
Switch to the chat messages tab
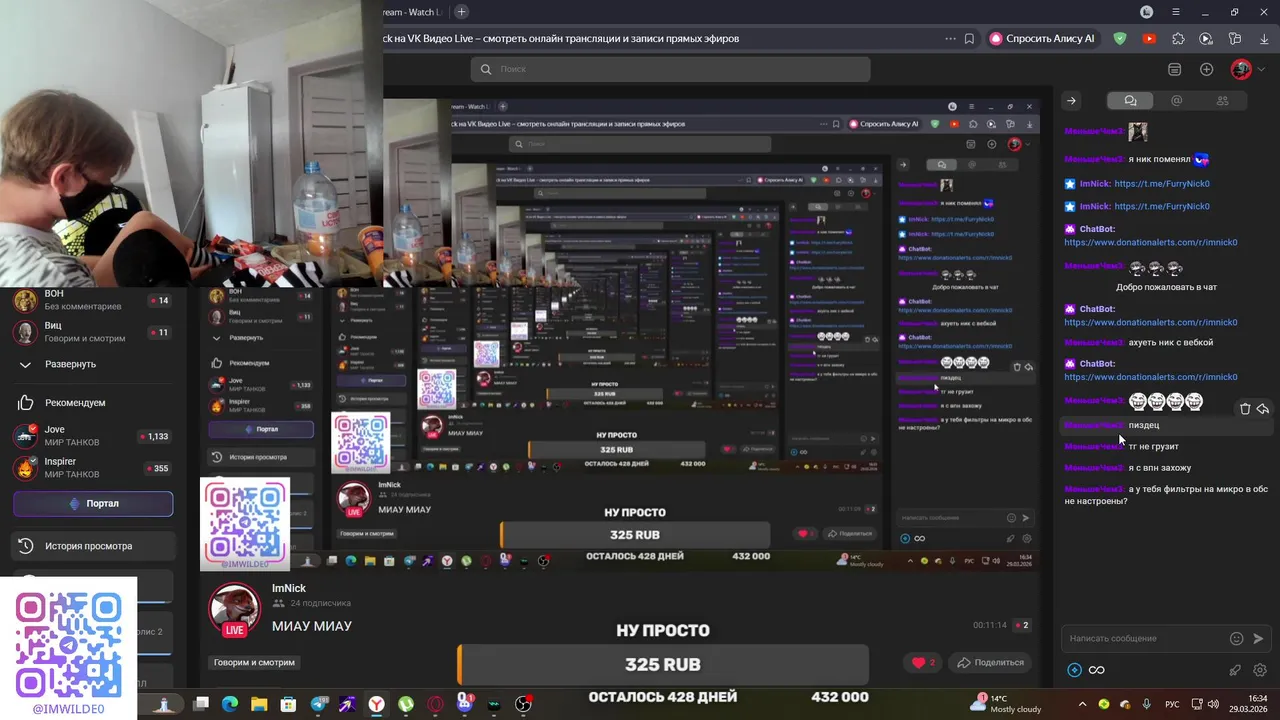[1130, 101]
